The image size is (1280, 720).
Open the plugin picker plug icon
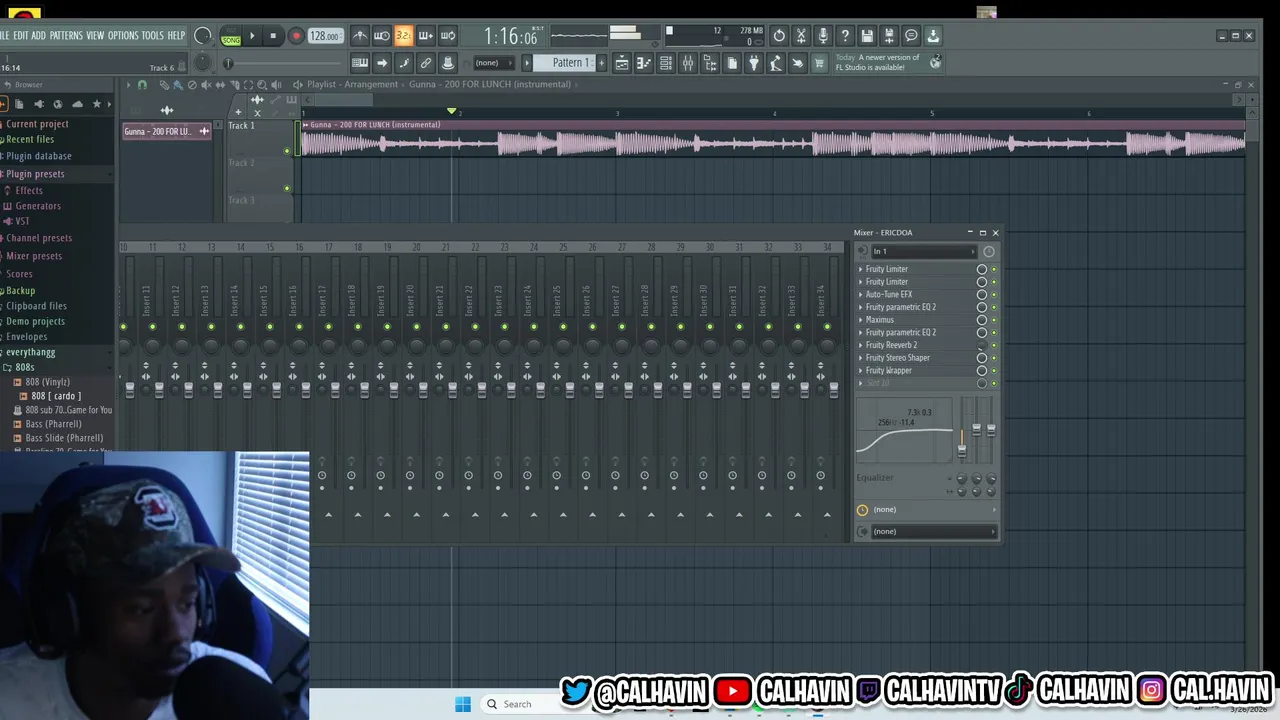coord(753,63)
